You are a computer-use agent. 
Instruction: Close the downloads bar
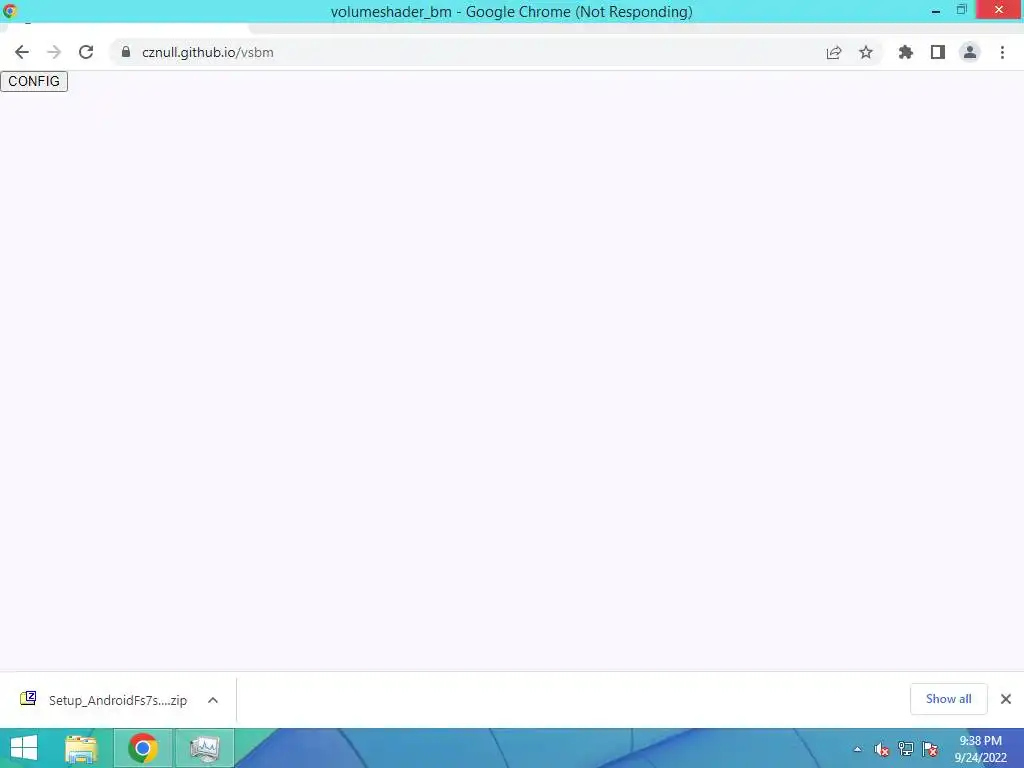[x=1006, y=699]
